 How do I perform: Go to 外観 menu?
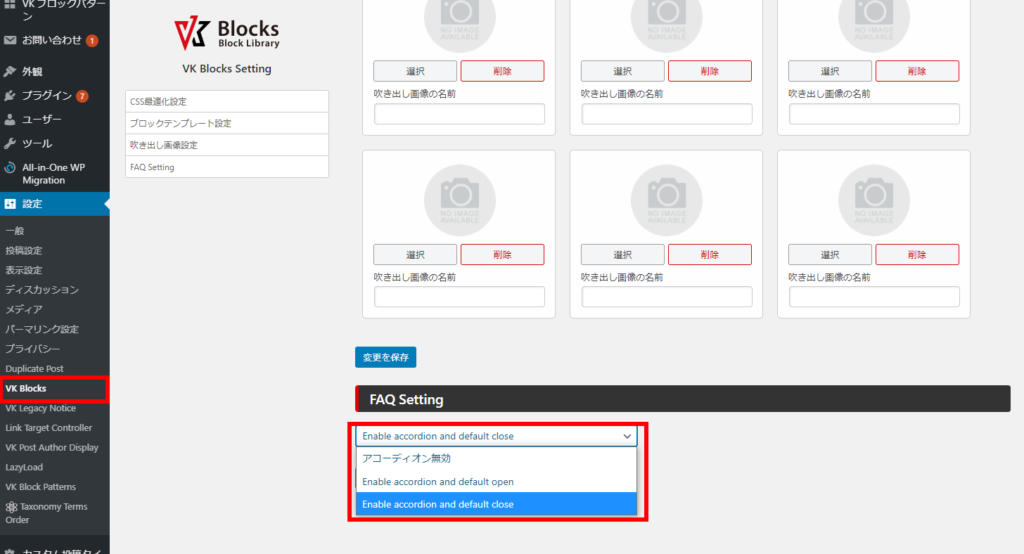32,71
